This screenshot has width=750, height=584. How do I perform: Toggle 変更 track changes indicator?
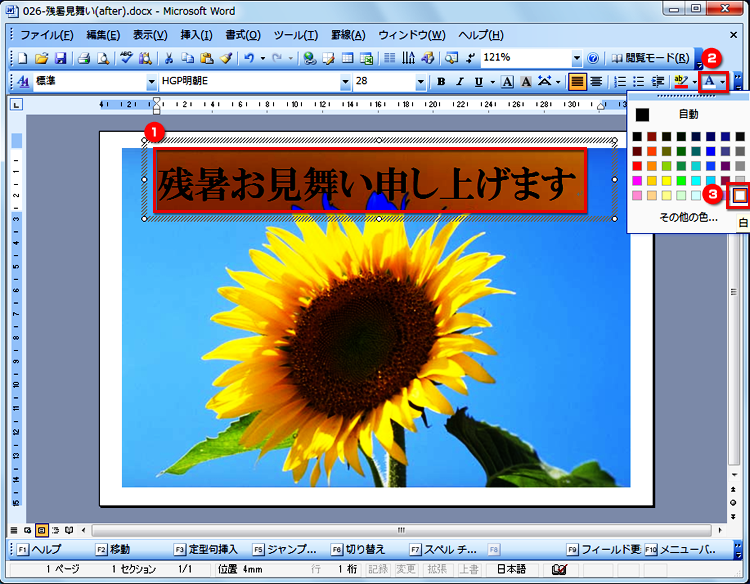(406, 569)
